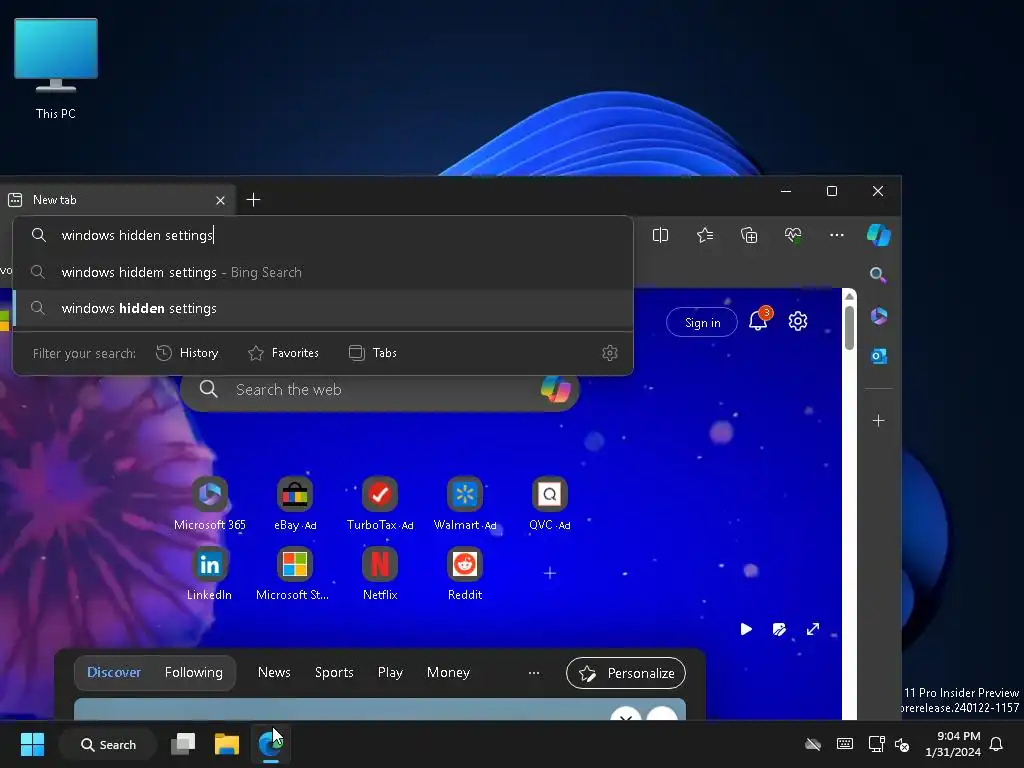1024x768 pixels.
Task: Close the New tab tab
Action: point(220,200)
